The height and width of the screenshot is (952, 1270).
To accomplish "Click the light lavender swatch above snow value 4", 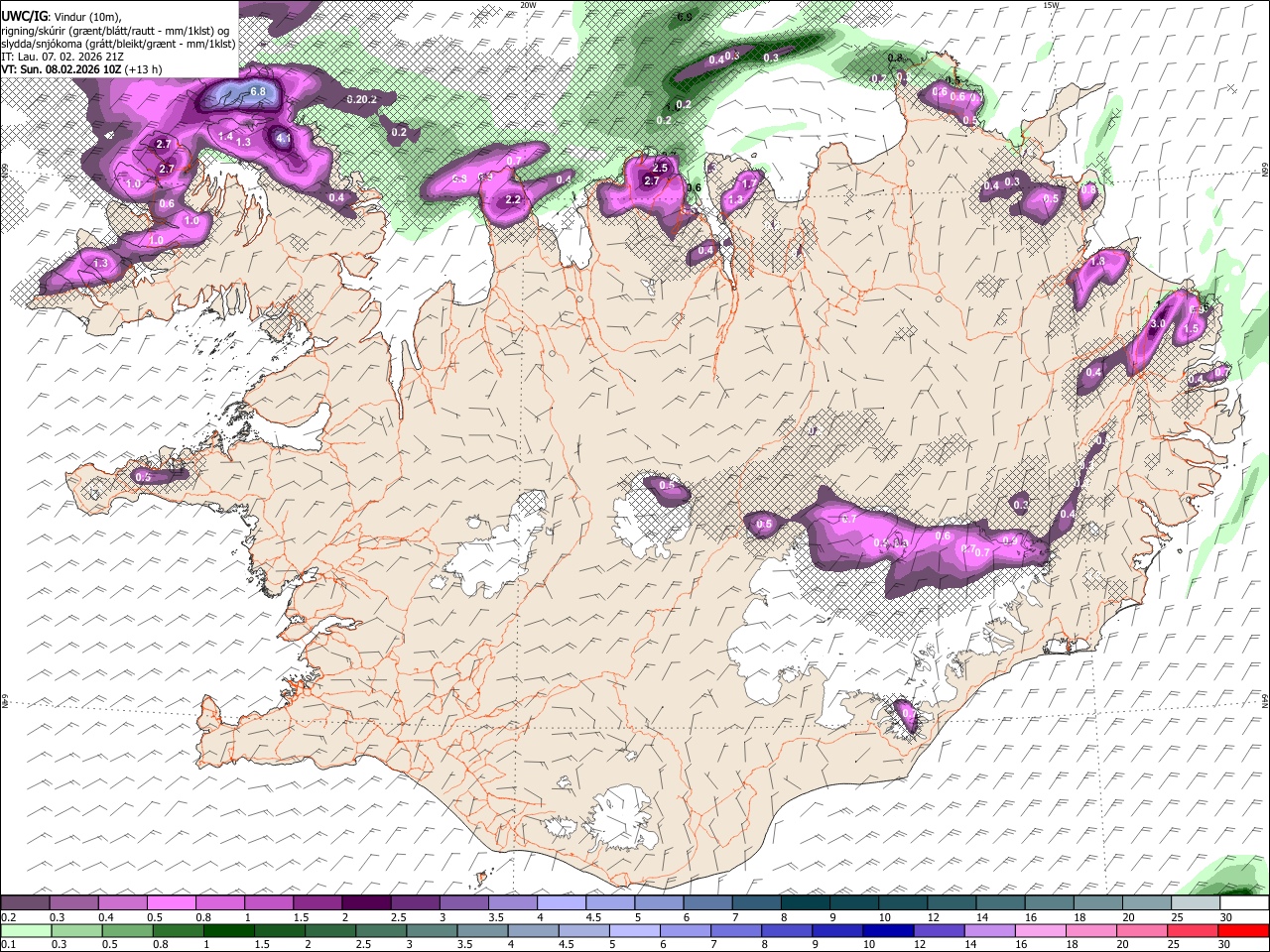I will click(x=561, y=903).
